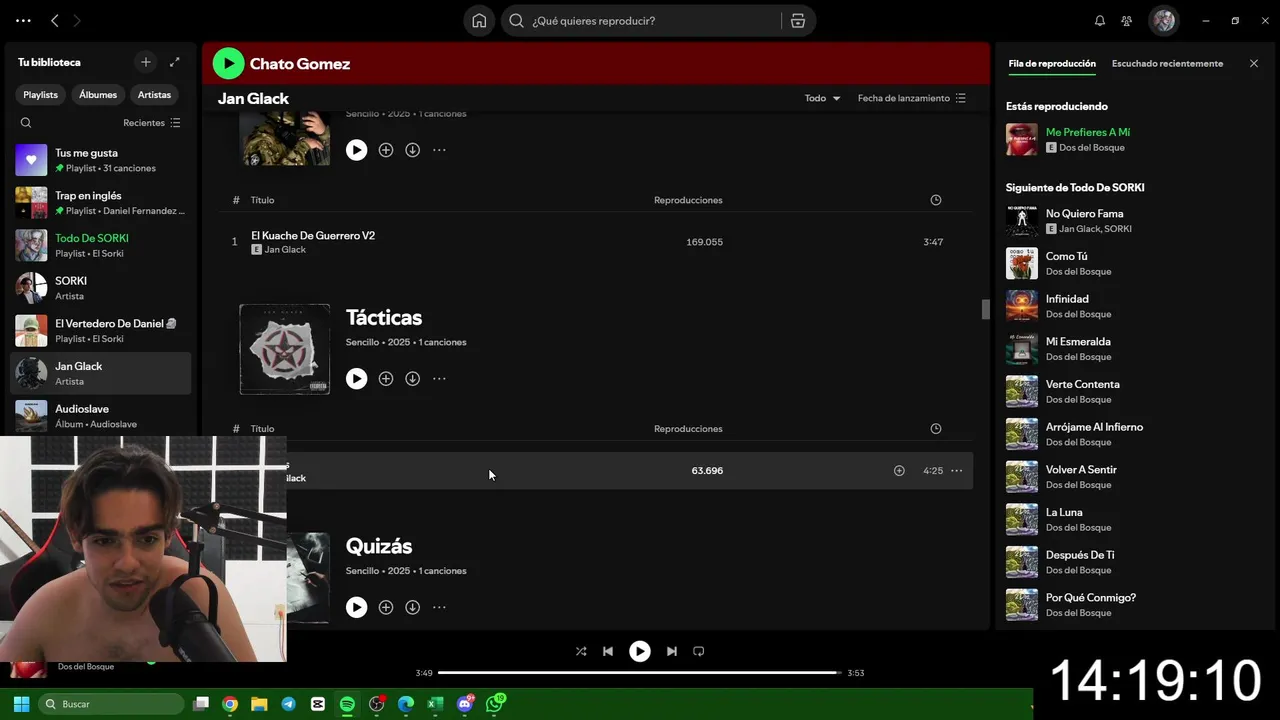Image resolution: width=1280 pixels, height=720 pixels.
Task: Open Tus me gusta playlist
Action: click(100, 160)
